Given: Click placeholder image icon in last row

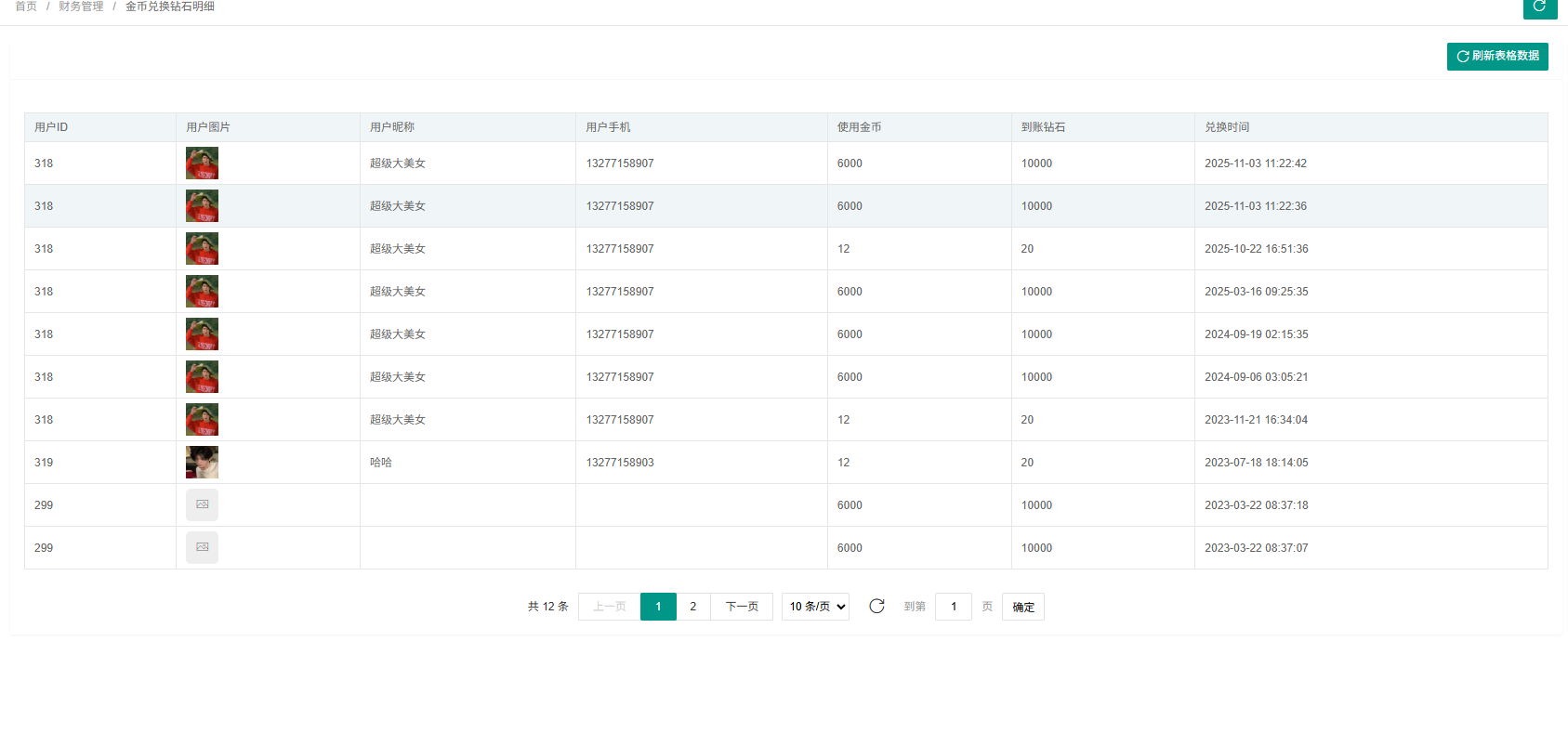Looking at the screenshot, I should point(202,547).
